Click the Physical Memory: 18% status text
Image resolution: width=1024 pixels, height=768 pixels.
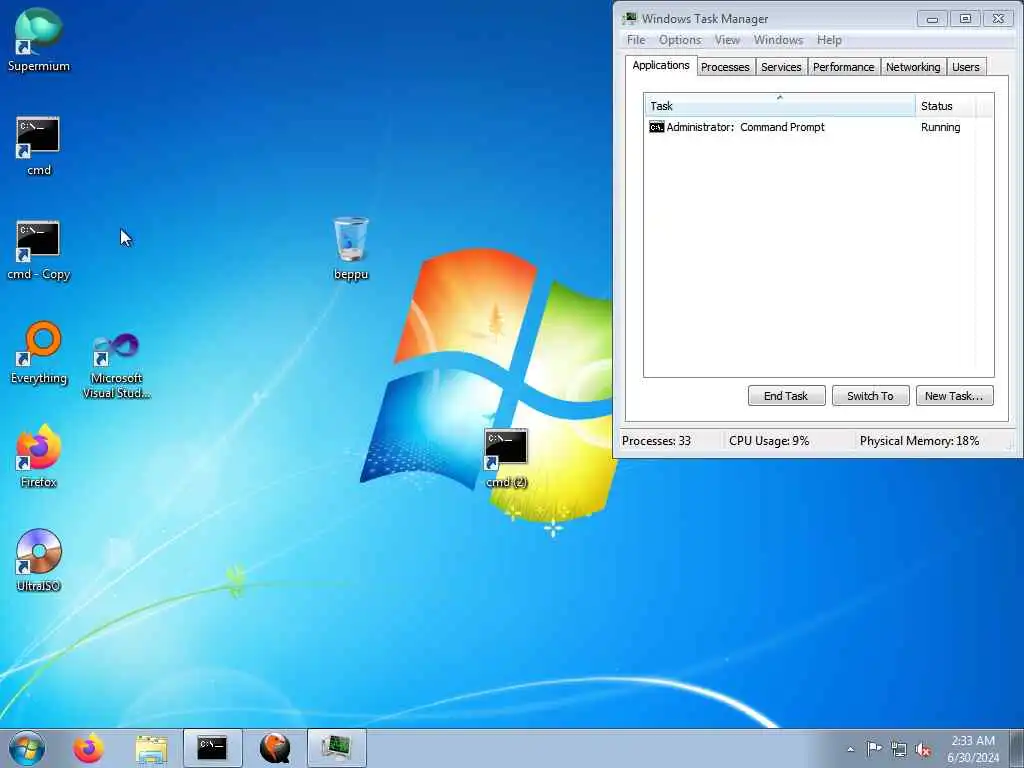(919, 441)
